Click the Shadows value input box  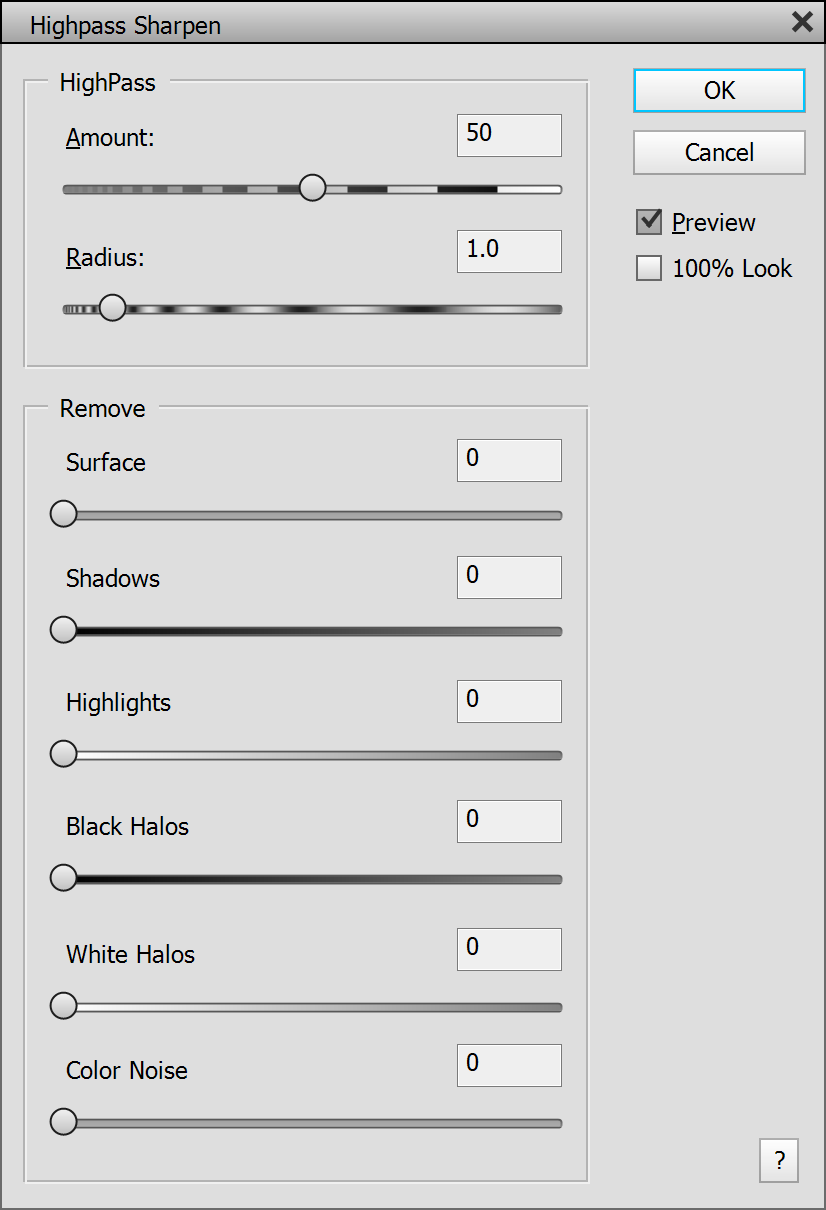tap(509, 577)
